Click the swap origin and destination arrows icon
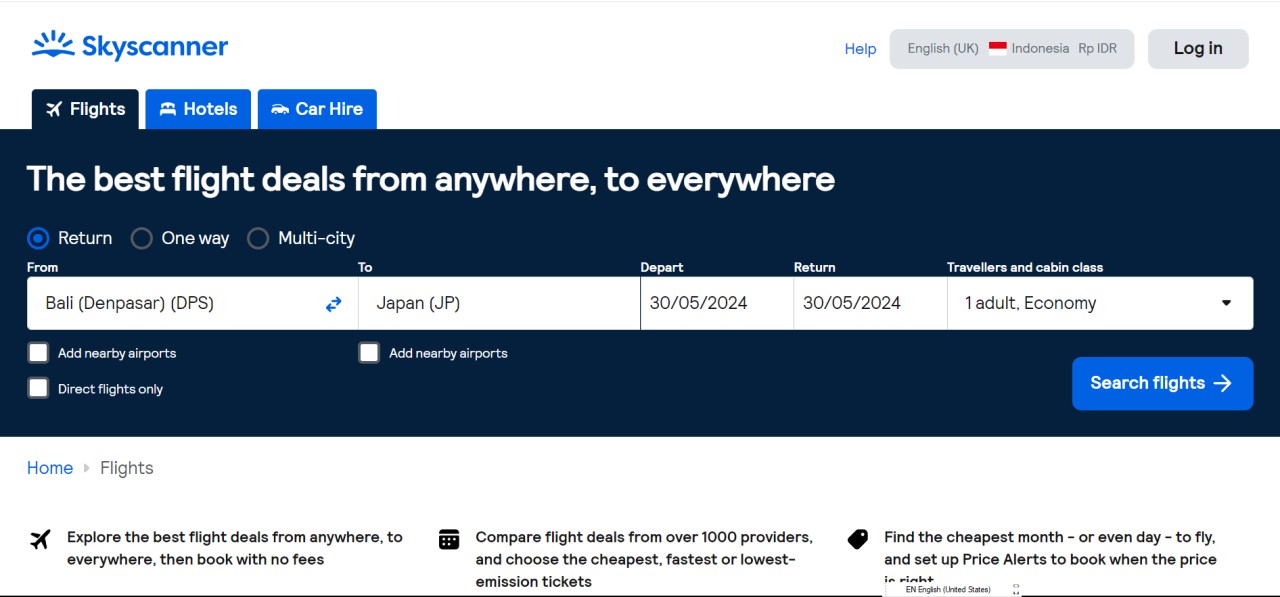 [x=334, y=304]
